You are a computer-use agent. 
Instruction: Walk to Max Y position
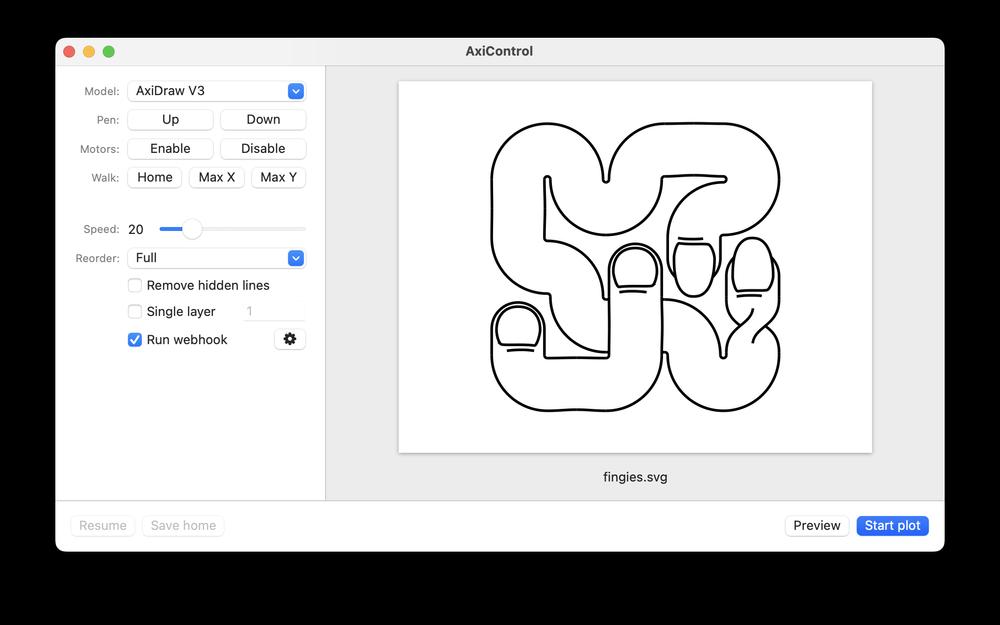278,177
